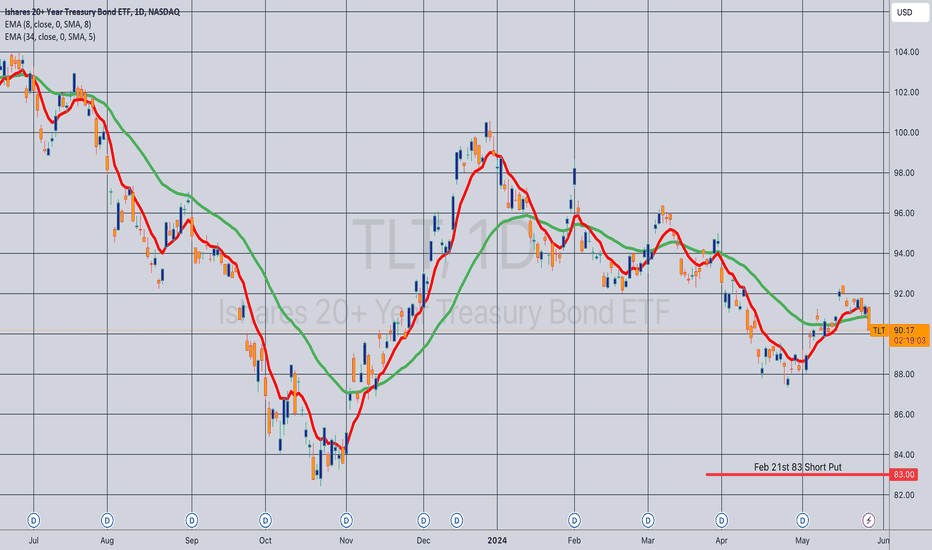
Task: Open the dividend marker above the Sep label
Action: click(191, 521)
